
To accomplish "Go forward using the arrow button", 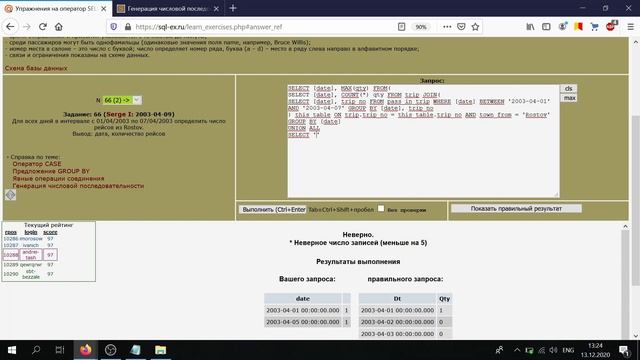I will coord(27,27).
